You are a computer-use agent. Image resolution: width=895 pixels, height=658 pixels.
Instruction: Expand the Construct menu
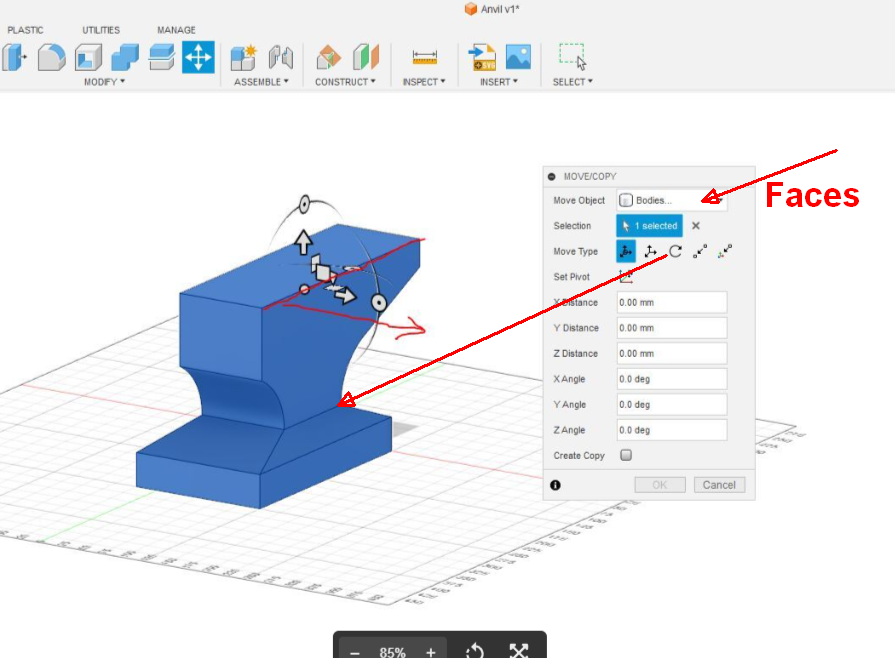pos(346,82)
